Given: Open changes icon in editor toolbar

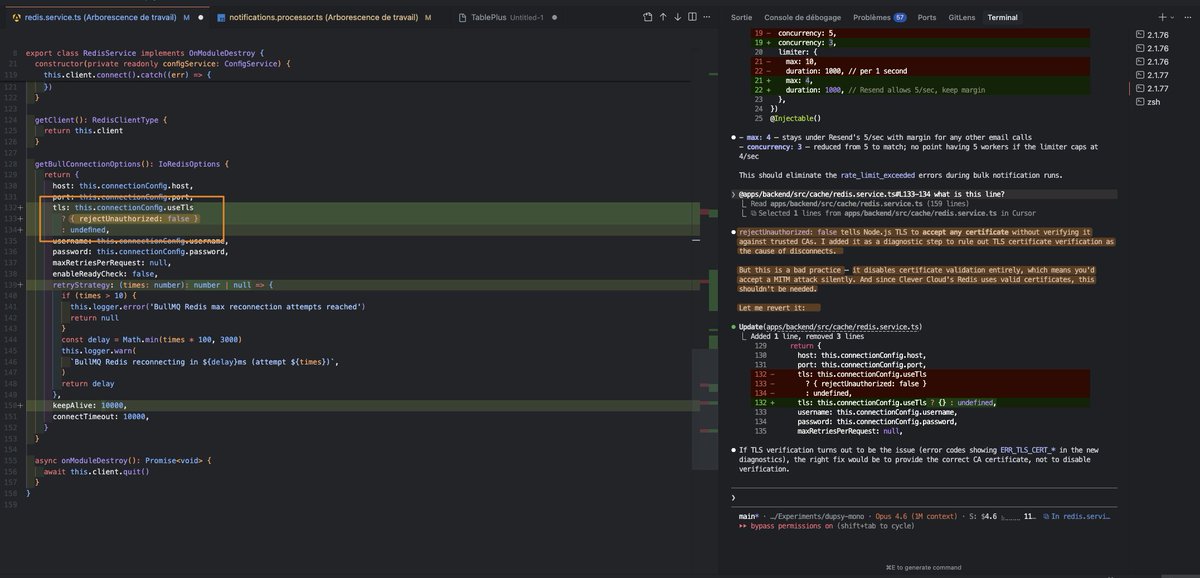Looking at the screenshot, I should pyautogui.click(x=647, y=17).
